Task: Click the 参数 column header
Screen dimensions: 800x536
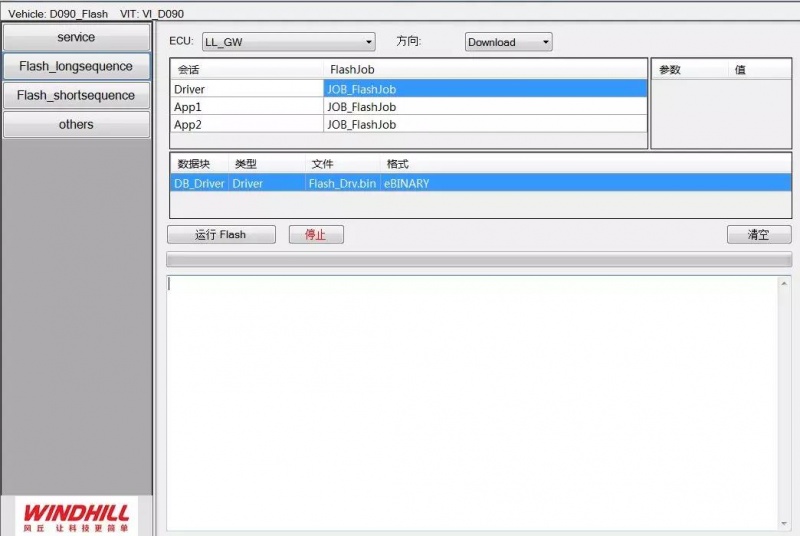Action: (690, 70)
